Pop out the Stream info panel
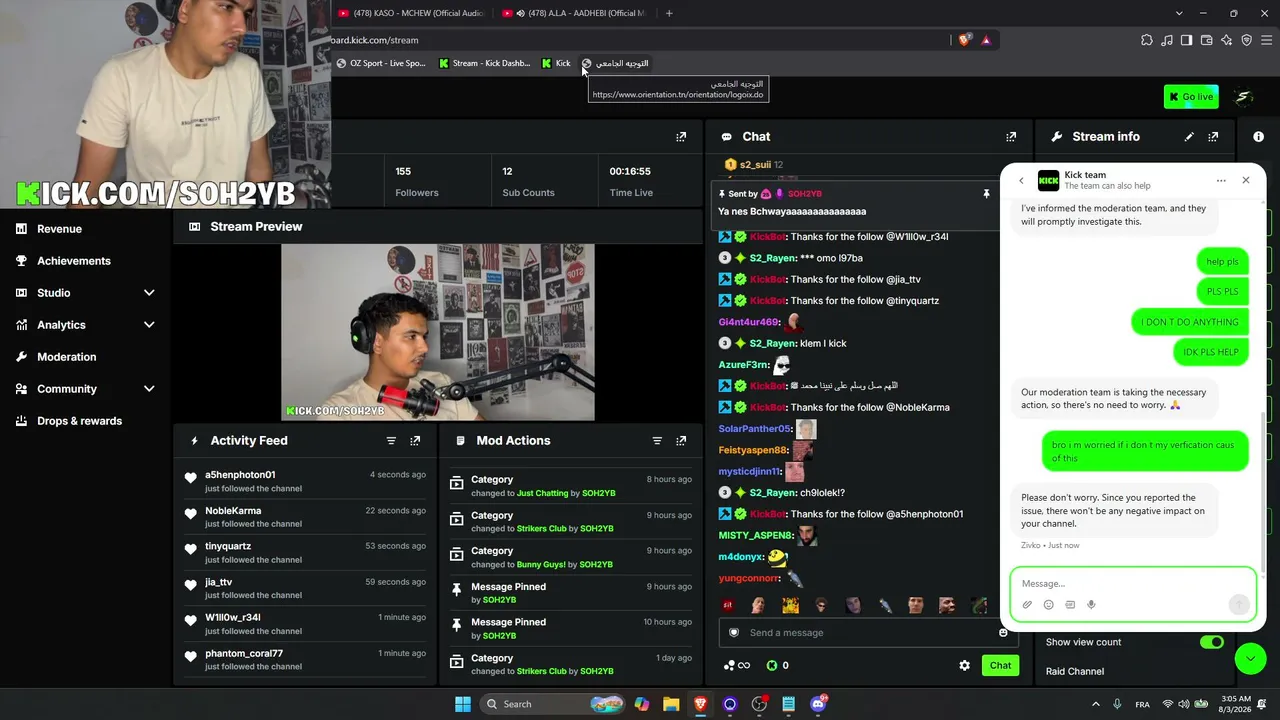The width and height of the screenshot is (1280, 720). tap(1213, 137)
